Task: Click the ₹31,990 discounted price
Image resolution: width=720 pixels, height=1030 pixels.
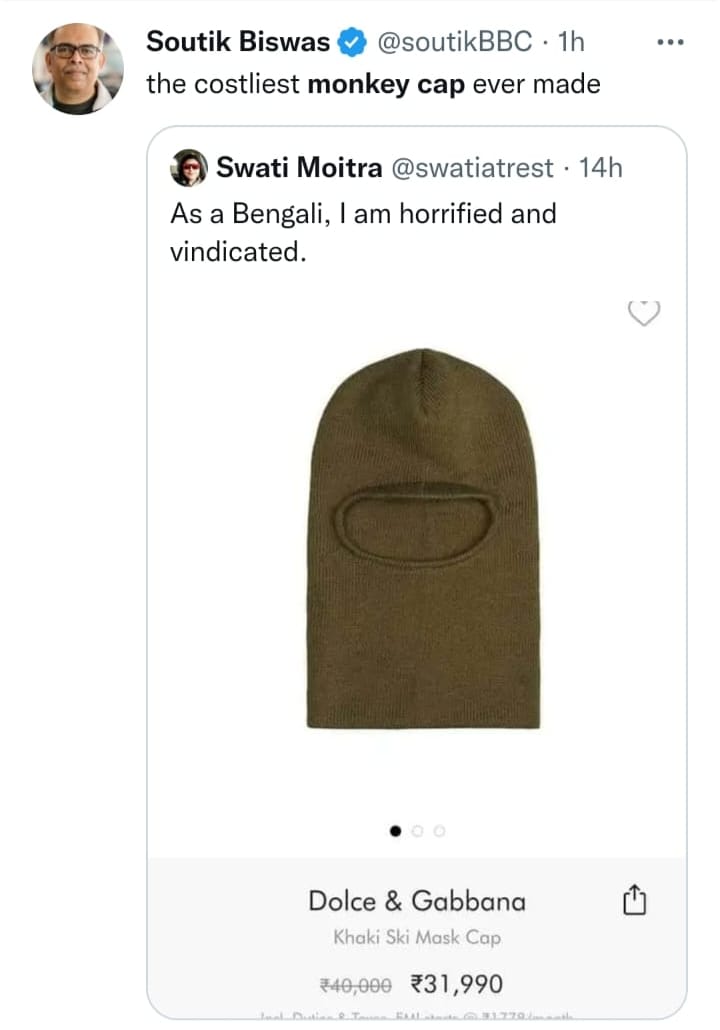Action: click(x=457, y=984)
